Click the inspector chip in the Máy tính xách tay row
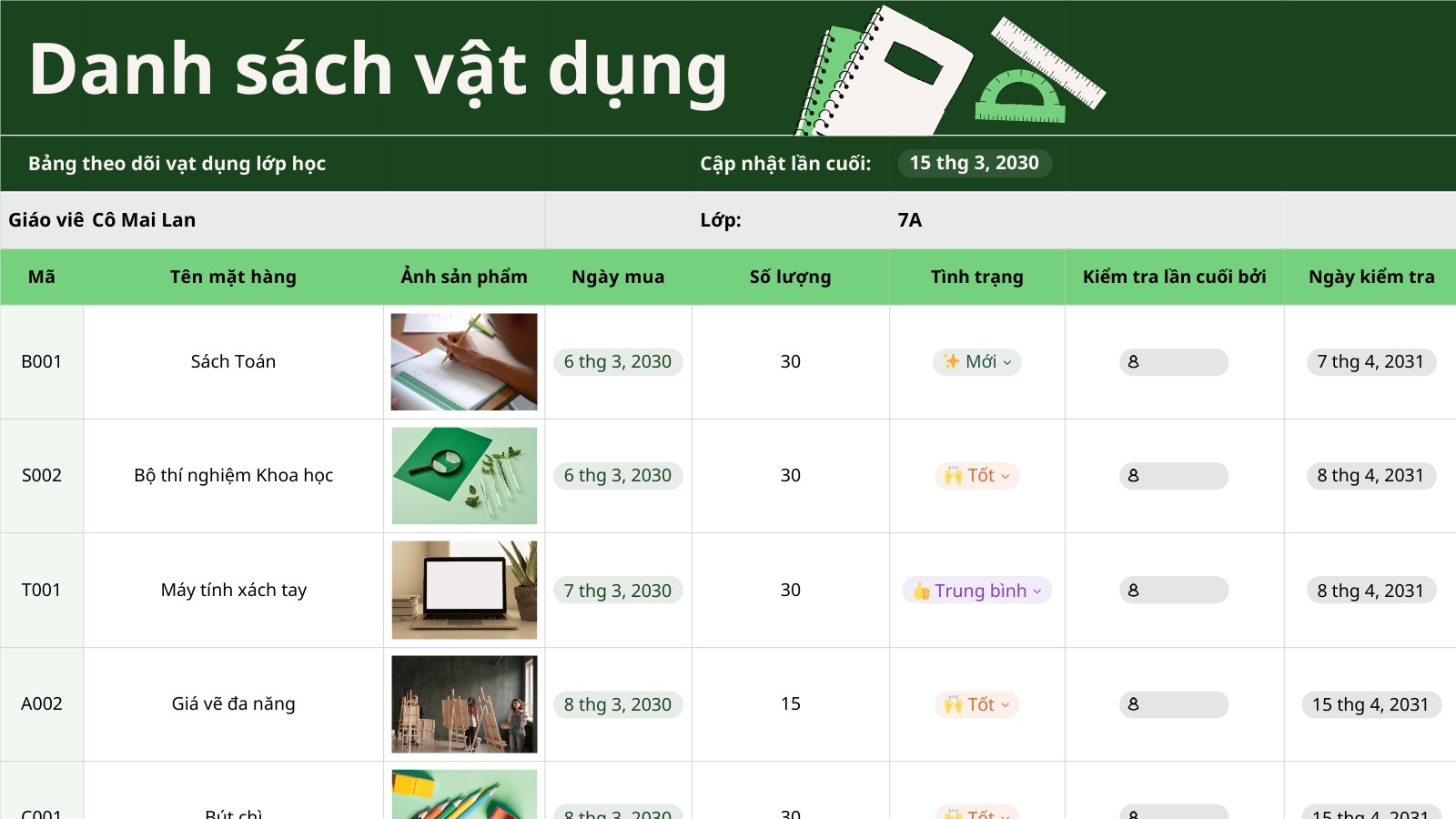The width and height of the screenshot is (1456, 819). pos(1174,591)
